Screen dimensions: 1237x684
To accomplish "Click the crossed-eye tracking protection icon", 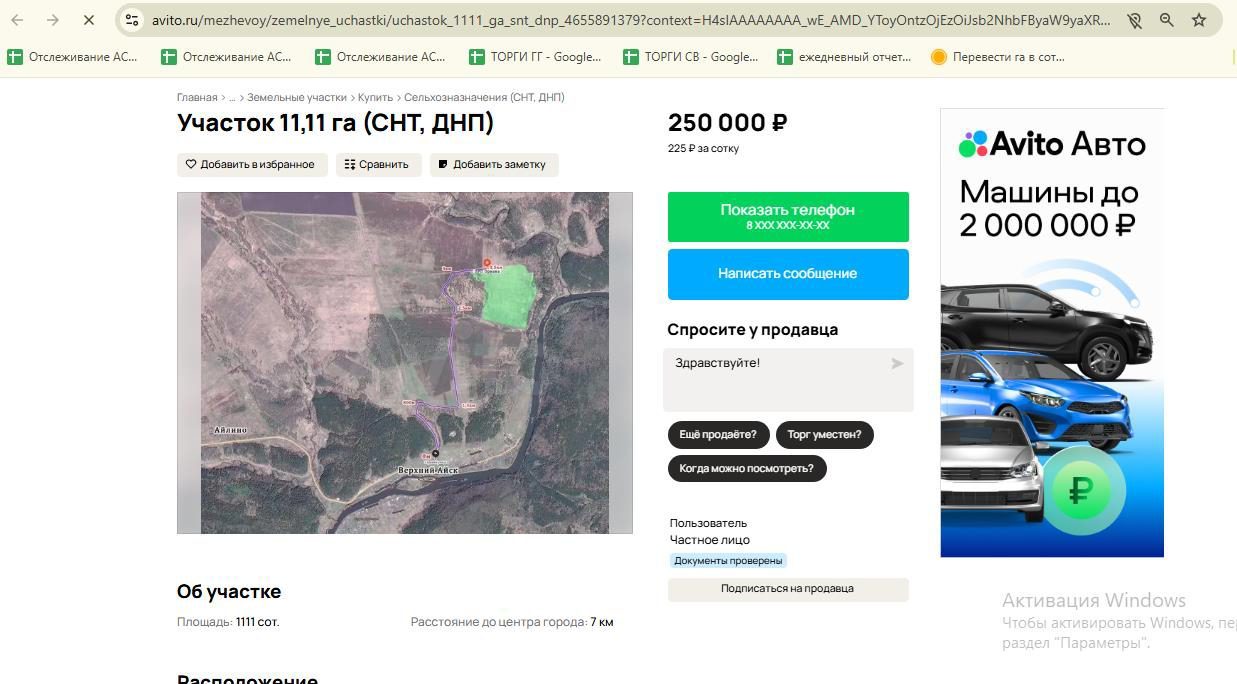I will click(1134, 20).
